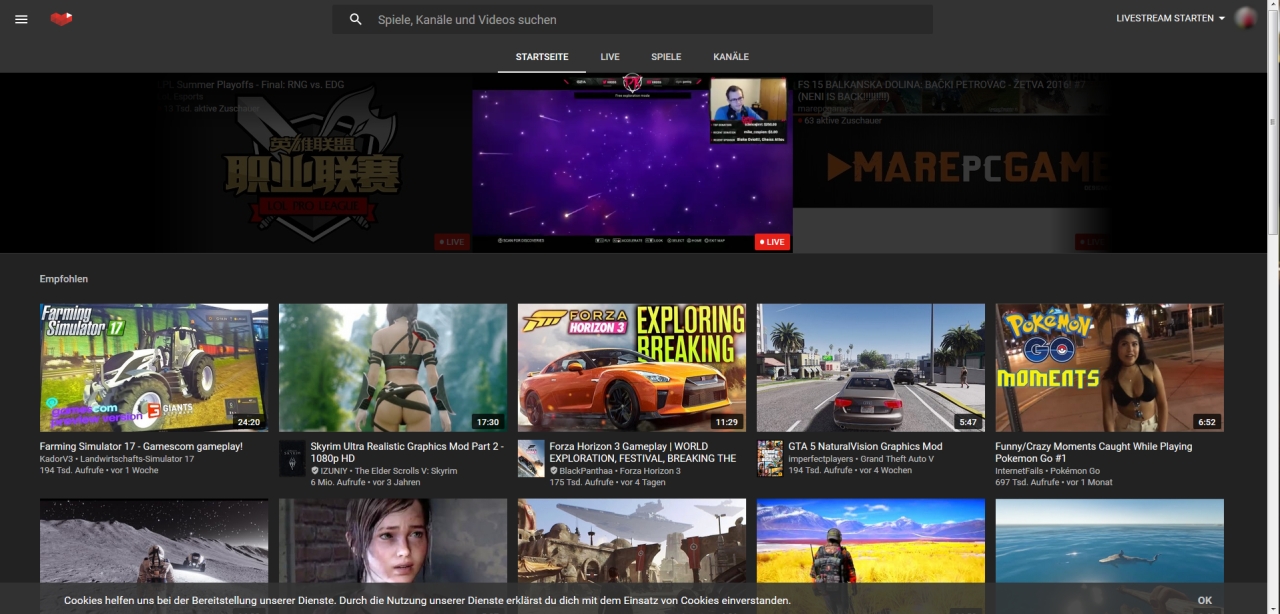
Task: Open the shark underwater video thumbnail
Action: click(x=1110, y=541)
